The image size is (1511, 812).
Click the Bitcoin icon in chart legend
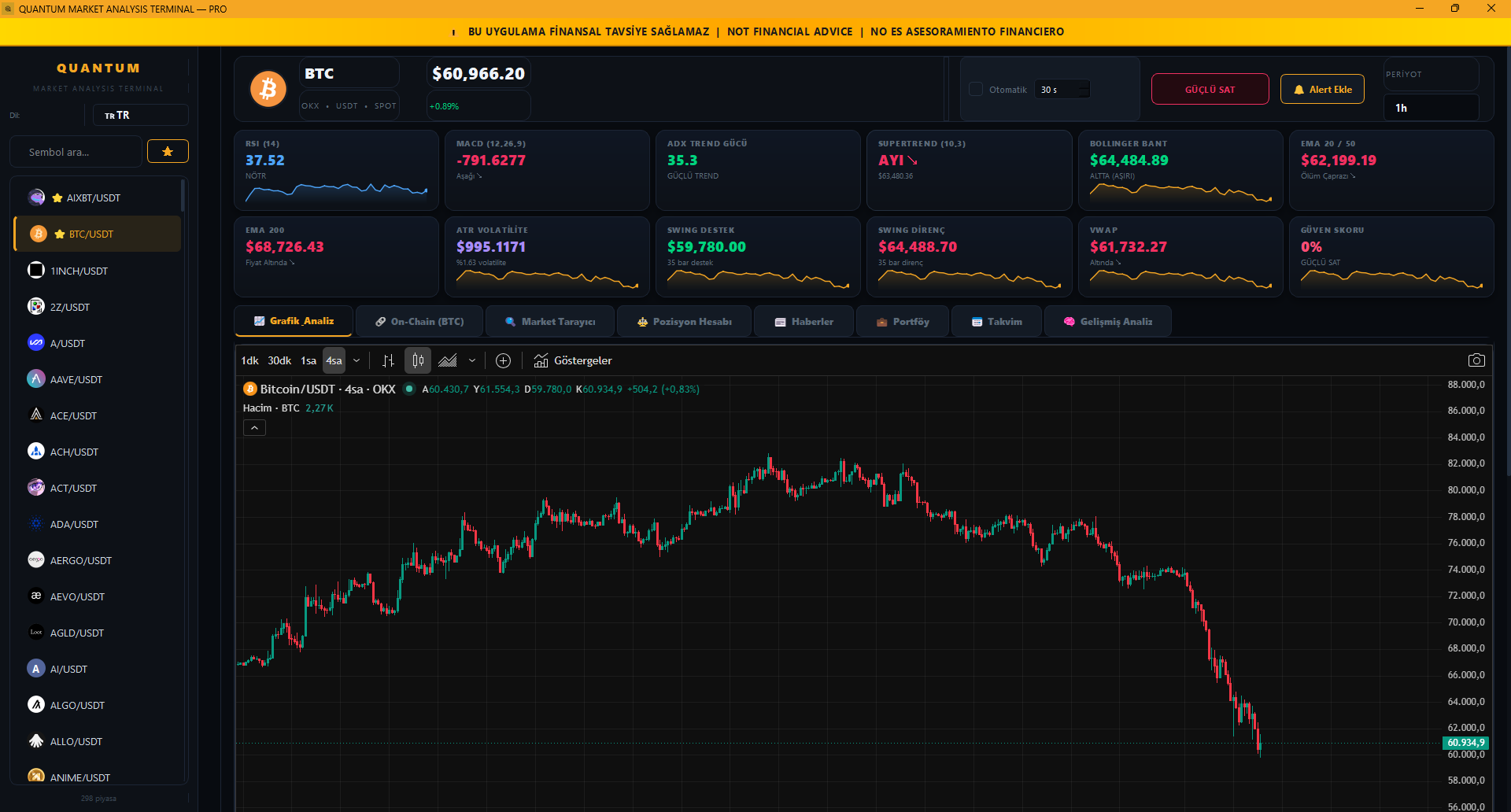coord(250,389)
